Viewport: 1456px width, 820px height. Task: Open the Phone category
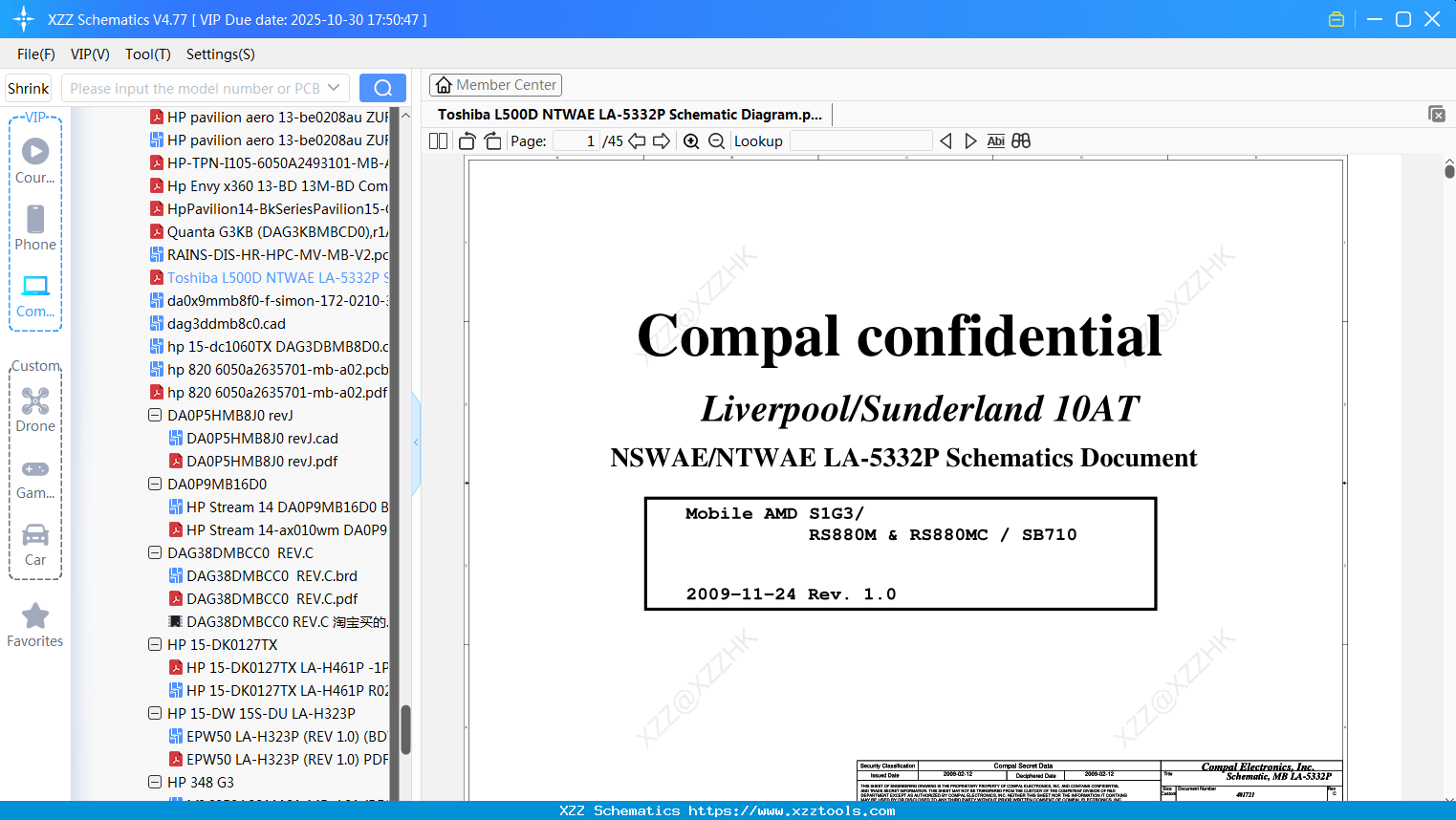[35, 227]
